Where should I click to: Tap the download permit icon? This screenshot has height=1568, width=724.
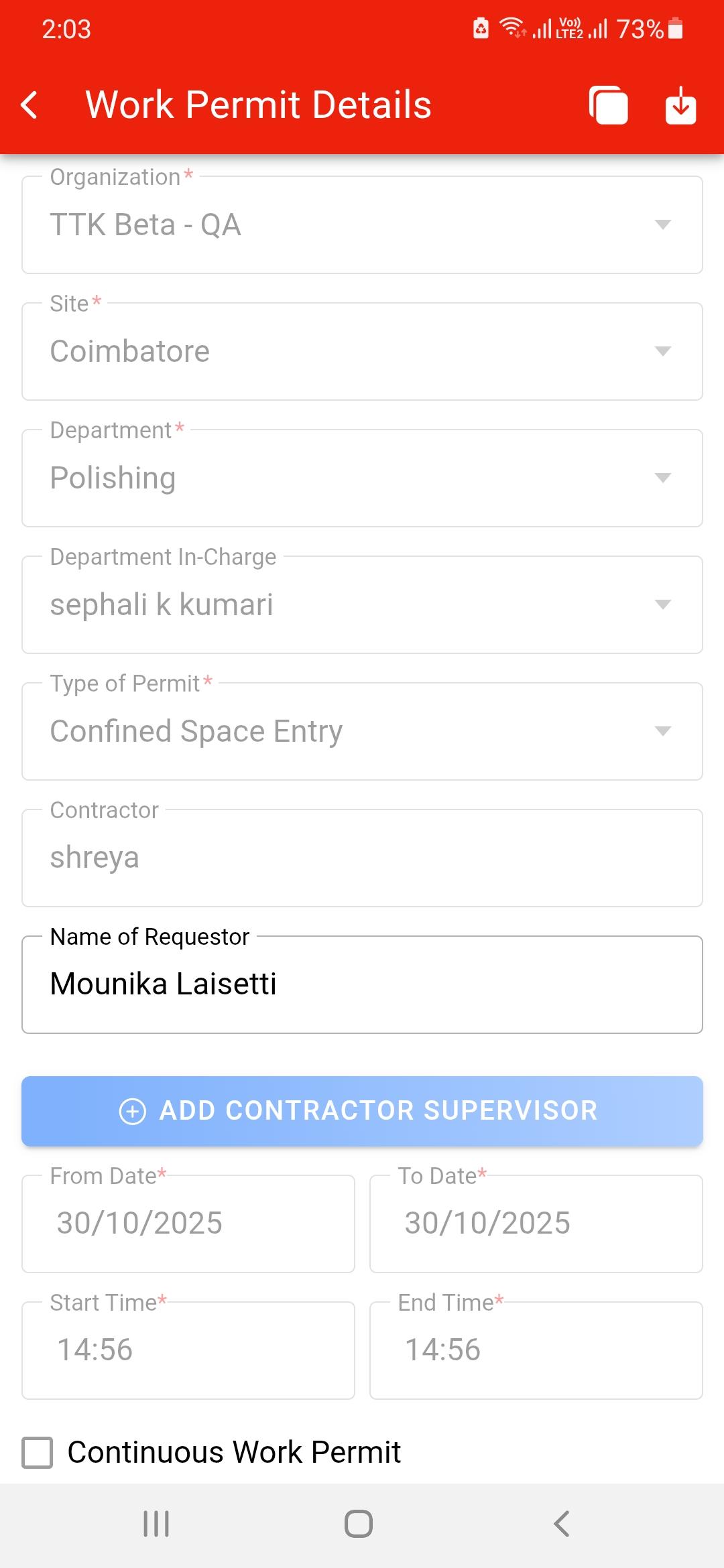[680, 105]
